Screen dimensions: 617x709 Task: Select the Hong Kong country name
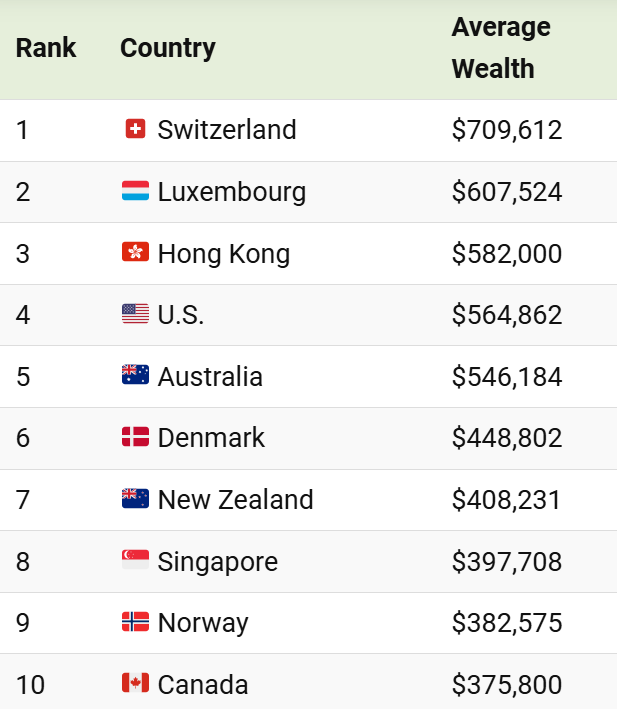tap(224, 254)
